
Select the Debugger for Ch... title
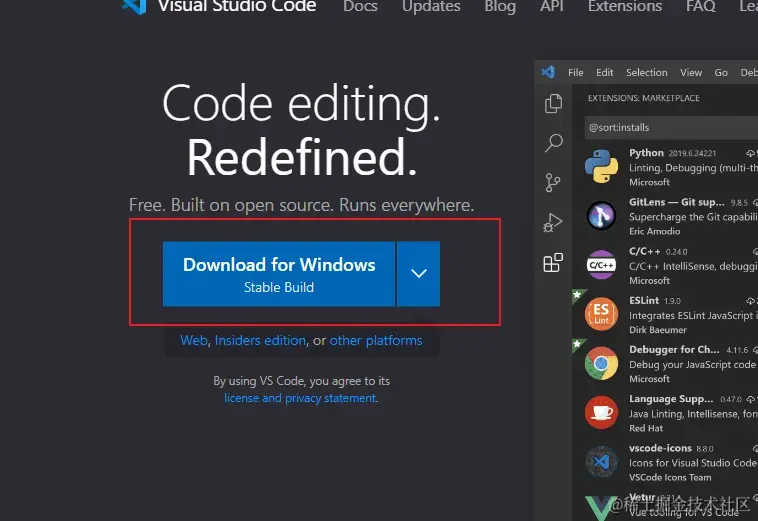(x=674, y=349)
